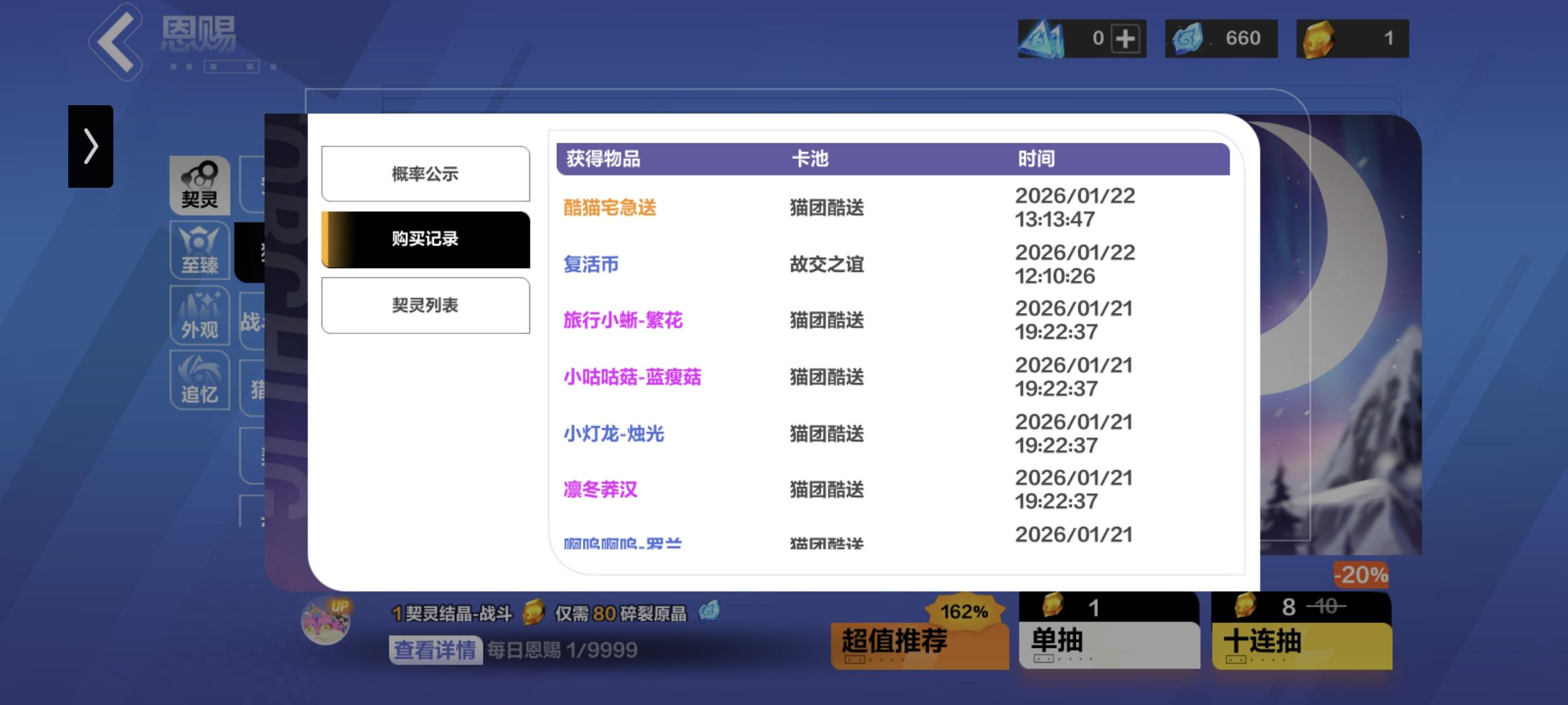Select the 至臻 sidebar icon
Screen dimensions: 1568x705
pos(199,250)
